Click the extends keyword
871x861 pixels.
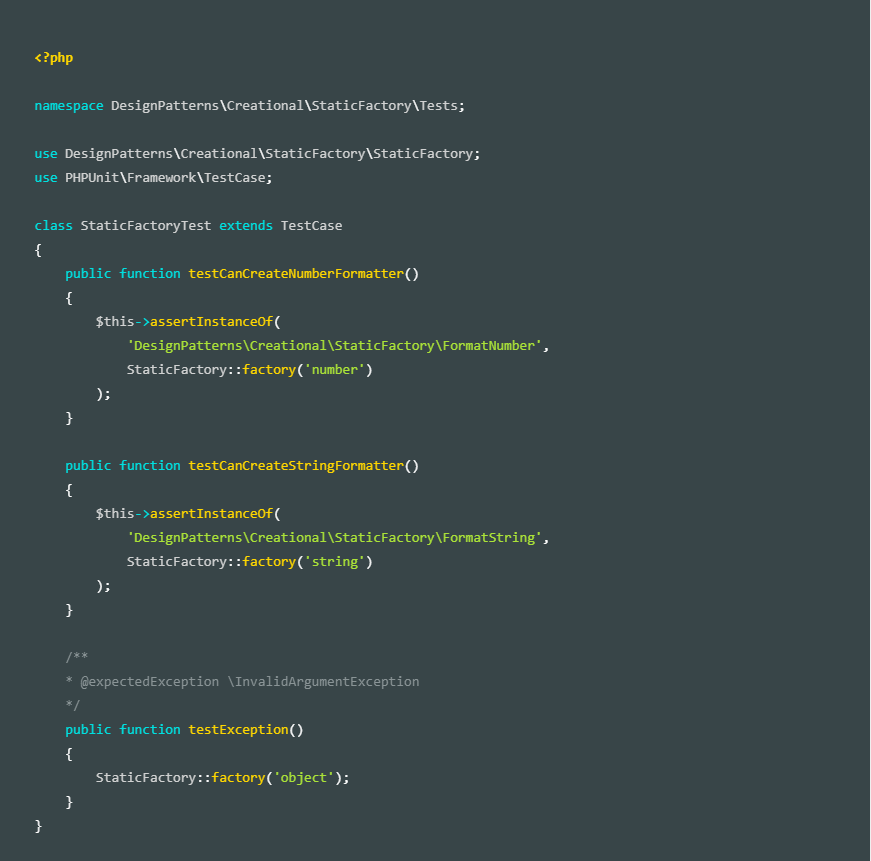(246, 226)
